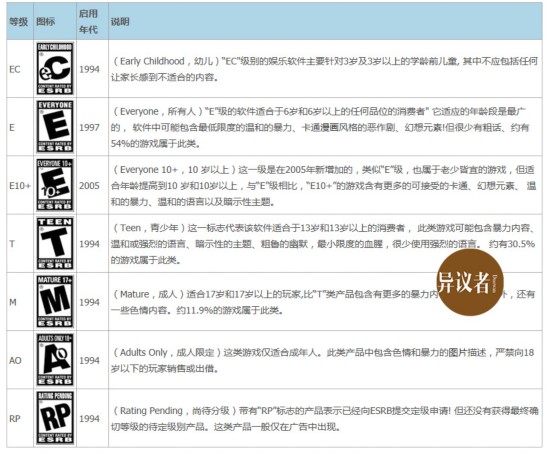Click the Teen description paragraph
Screen dimensions: 550x454
click(x=323, y=244)
